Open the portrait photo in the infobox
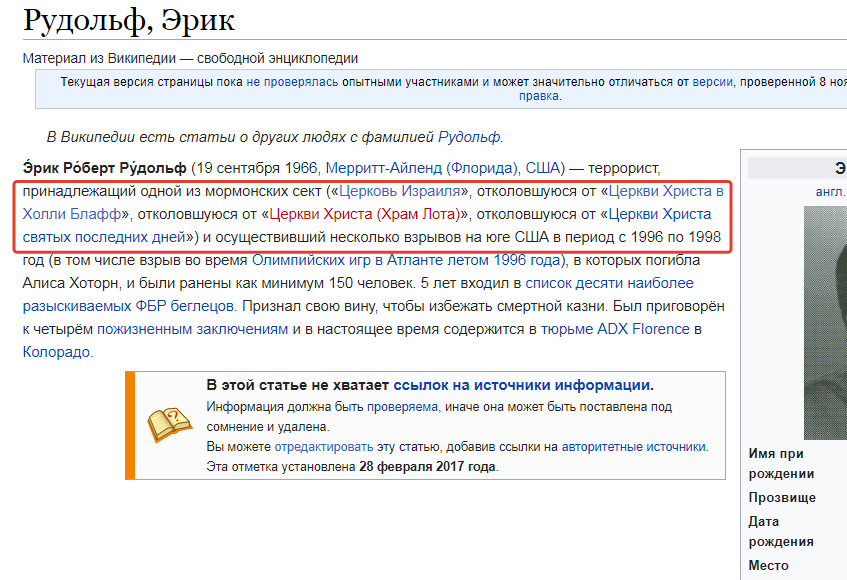Image resolution: width=847 pixels, height=580 pixels. pyautogui.click(x=825, y=323)
